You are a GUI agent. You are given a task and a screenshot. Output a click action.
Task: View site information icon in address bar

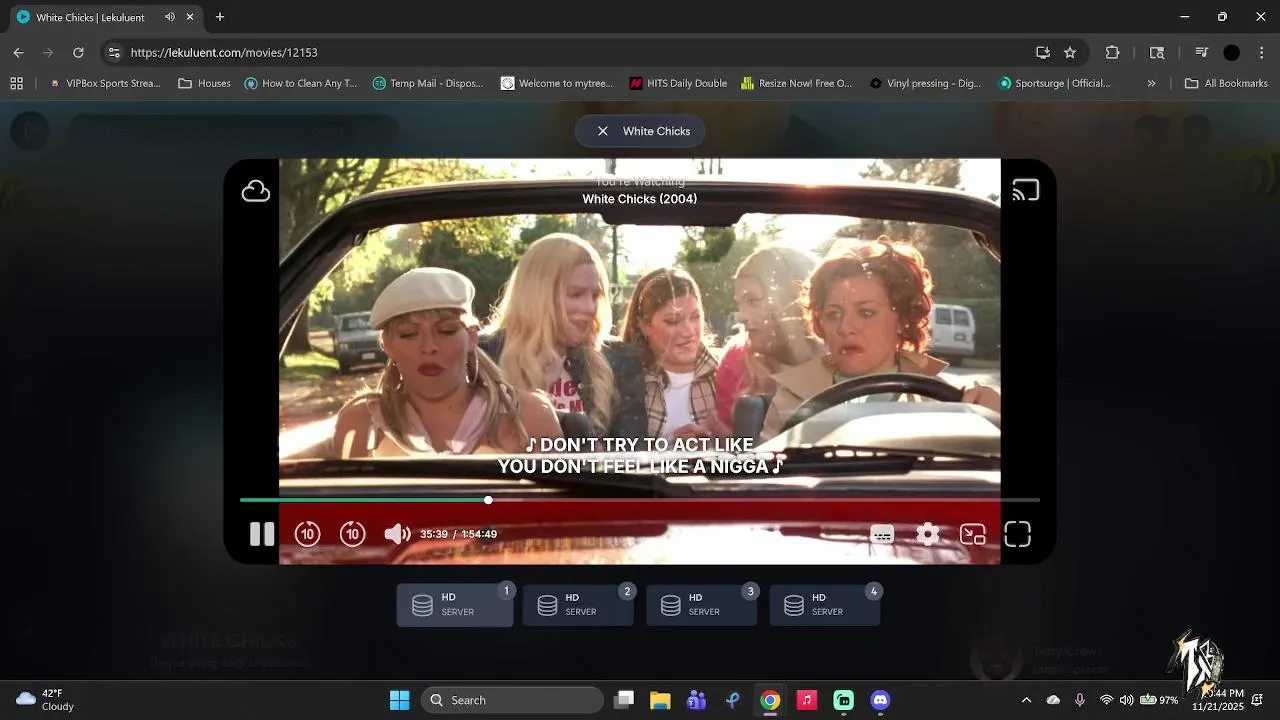tap(114, 52)
